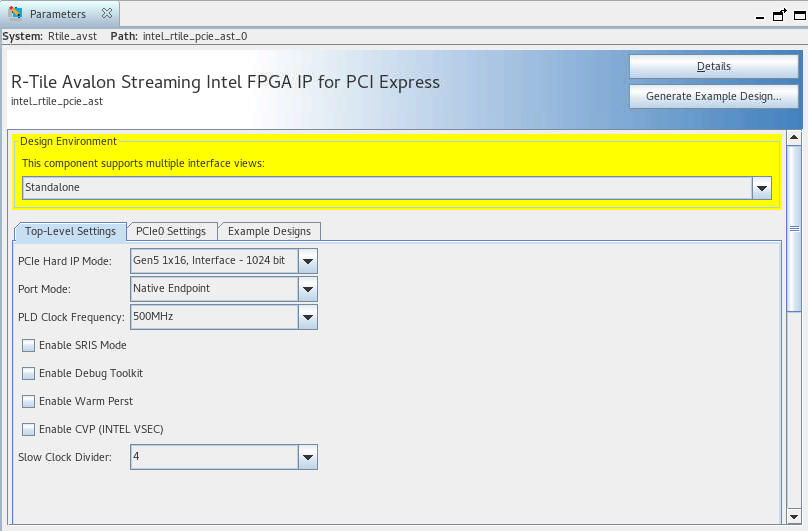
Task: Check Enable CVP (INTEL VSEC)
Action: [x=28, y=430]
